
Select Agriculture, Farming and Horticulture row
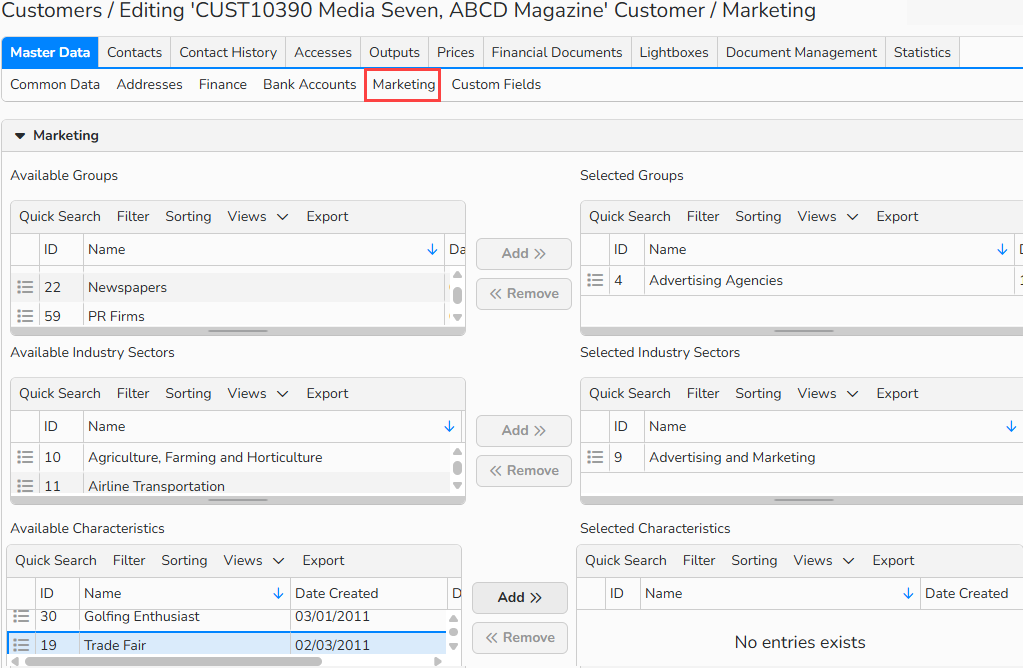click(228, 457)
